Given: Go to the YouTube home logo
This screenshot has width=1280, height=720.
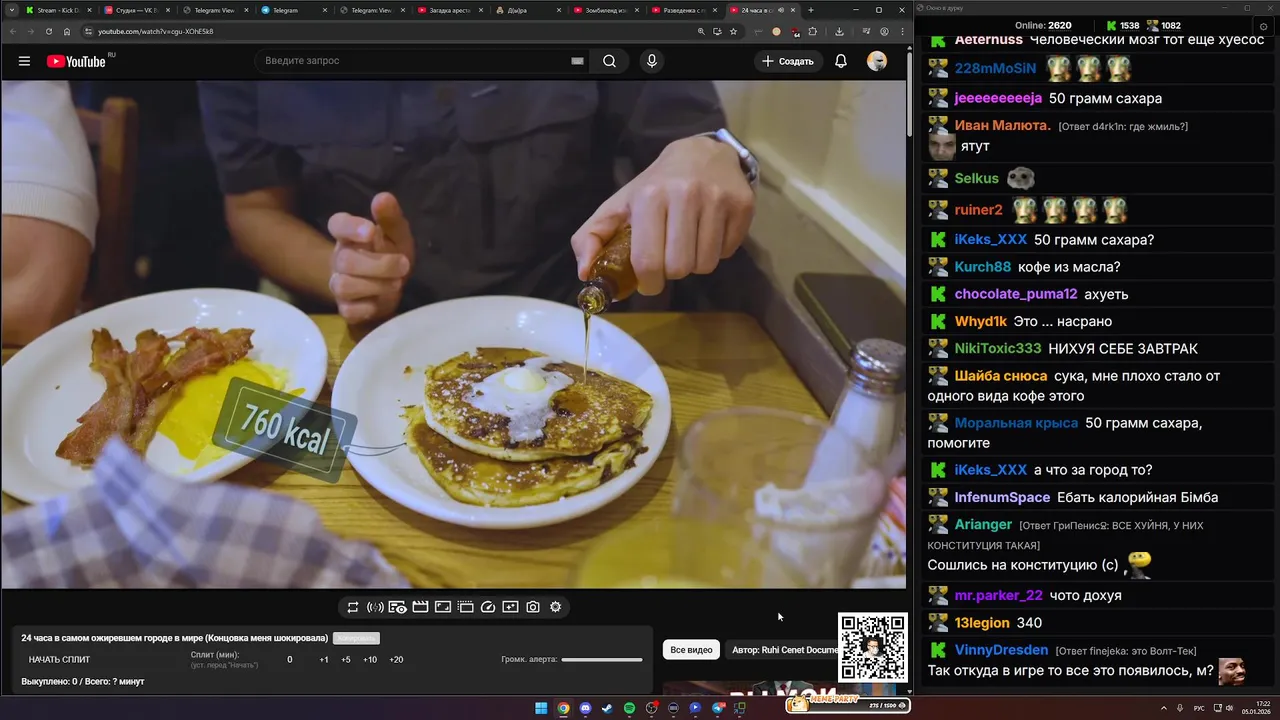Looking at the screenshot, I should [x=76, y=61].
